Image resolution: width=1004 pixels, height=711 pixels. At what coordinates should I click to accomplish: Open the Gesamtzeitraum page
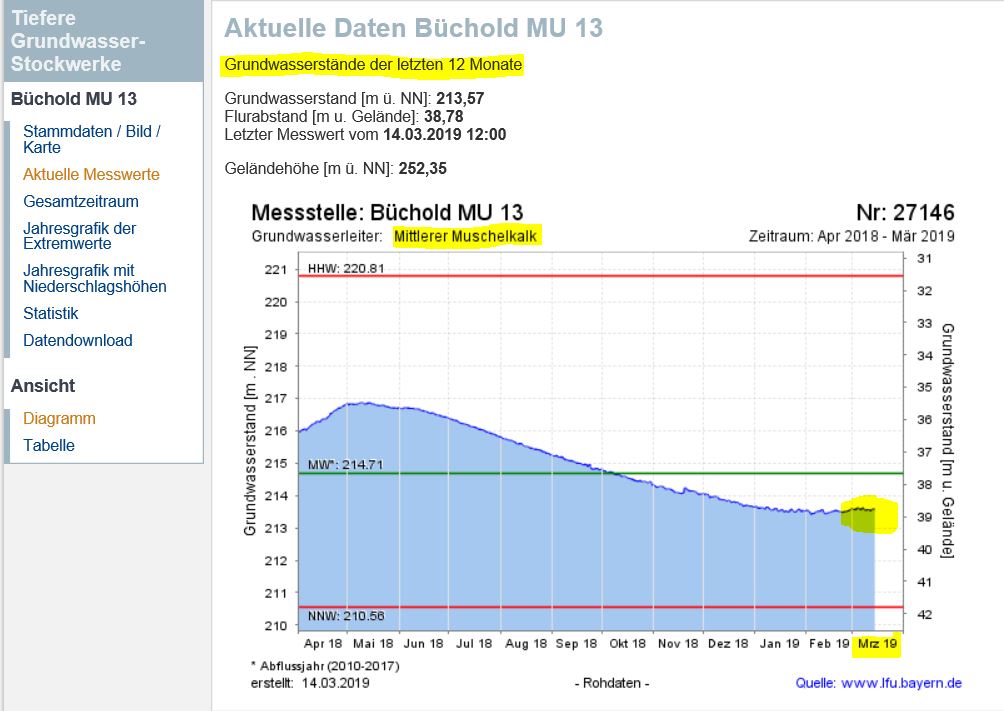(81, 201)
